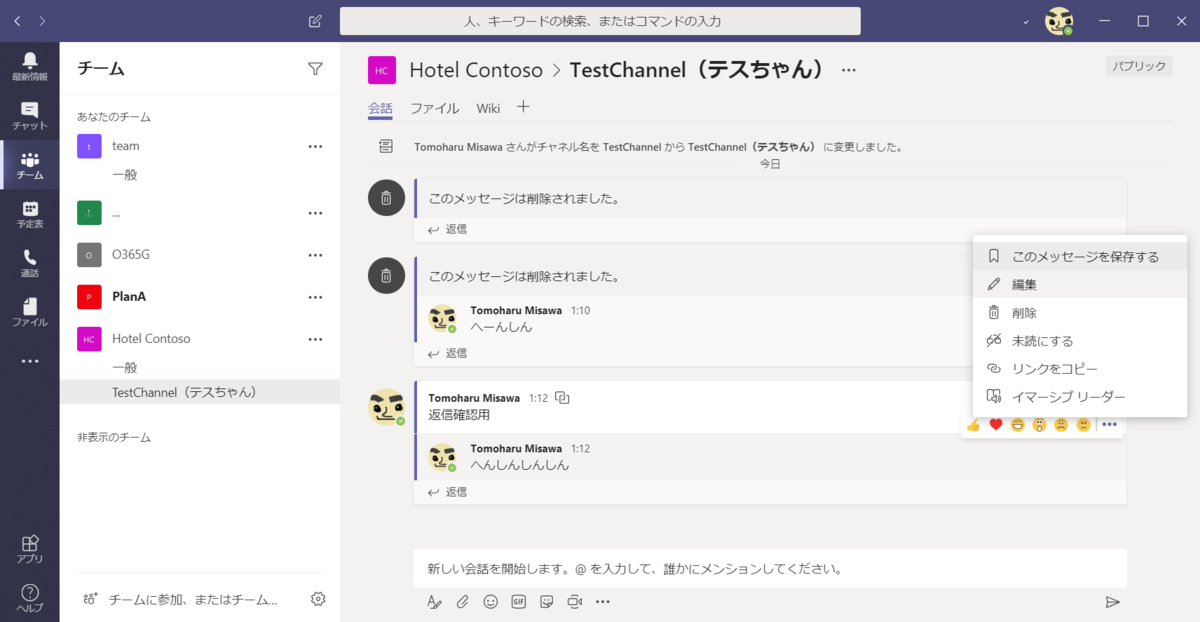Go back with the navigation arrow
The image size is (1200, 622).
tap(17, 21)
